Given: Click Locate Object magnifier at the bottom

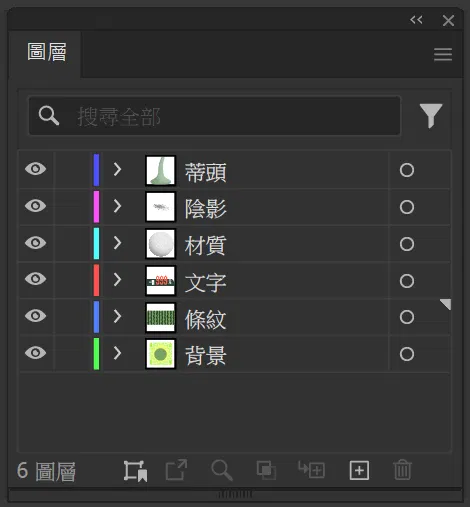Looking at the screenshot, I should pyautogui.click(x=222, y=470).
